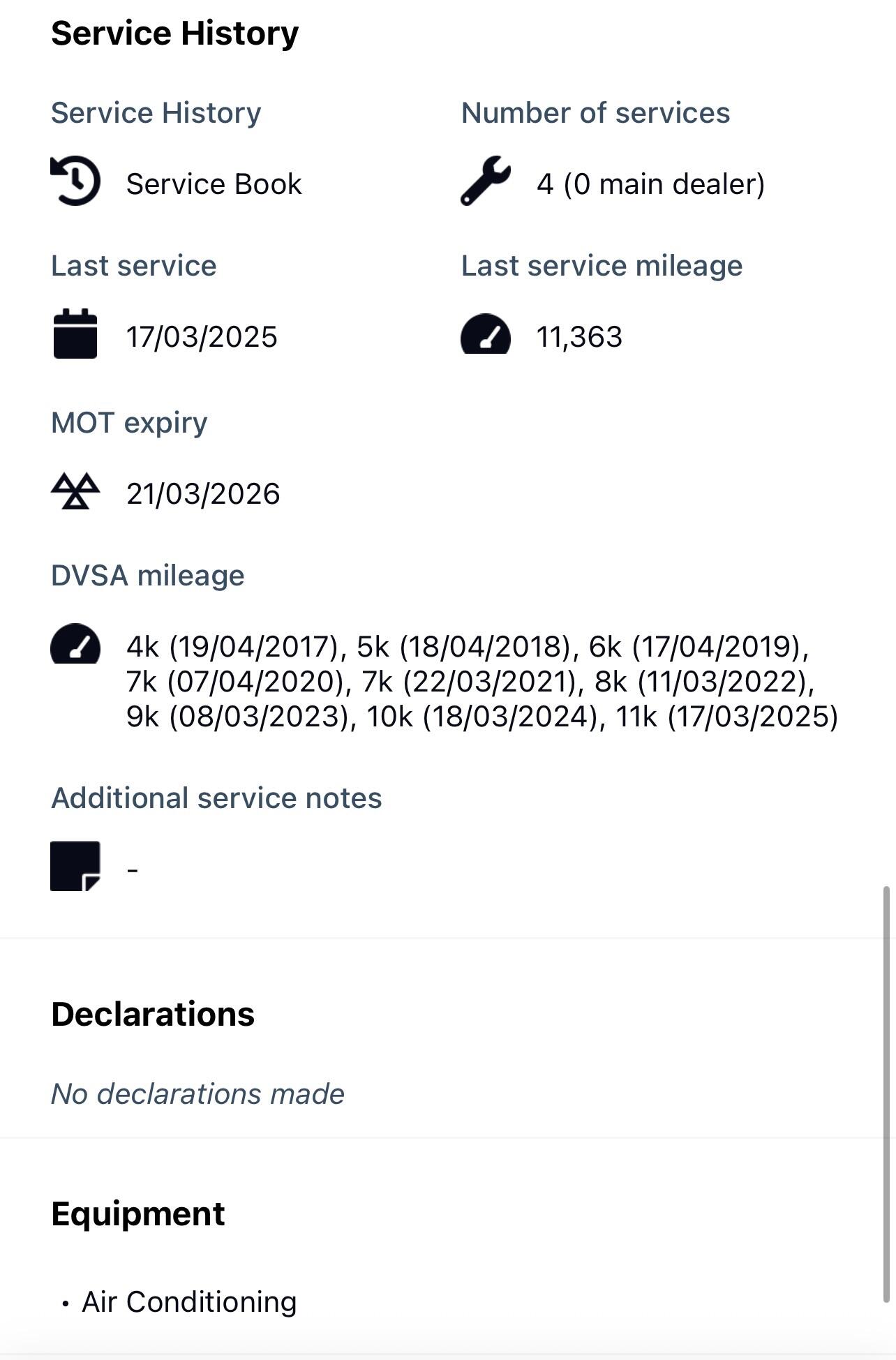Click the Service History section heading
The height and width of the screenshot is (1360, 896).
click(174, 31)
